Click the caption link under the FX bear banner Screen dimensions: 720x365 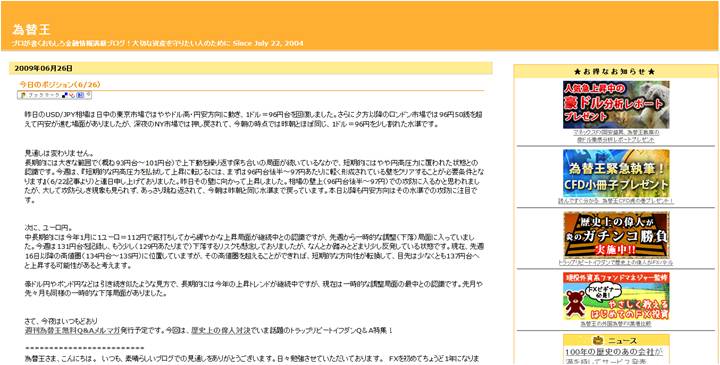[x=616, y=324]
